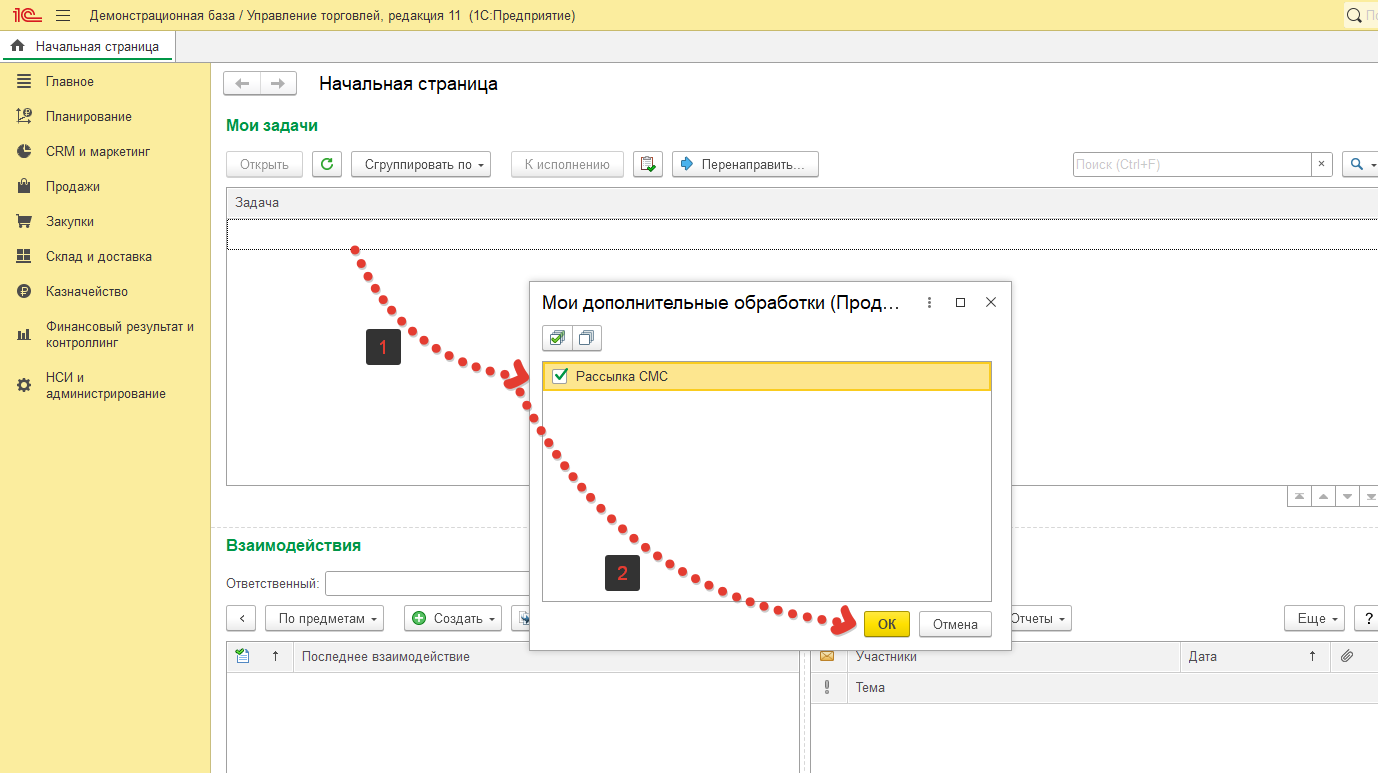Open the Продажи section
Screen dimensions: 1378x773
click(72, 187)
